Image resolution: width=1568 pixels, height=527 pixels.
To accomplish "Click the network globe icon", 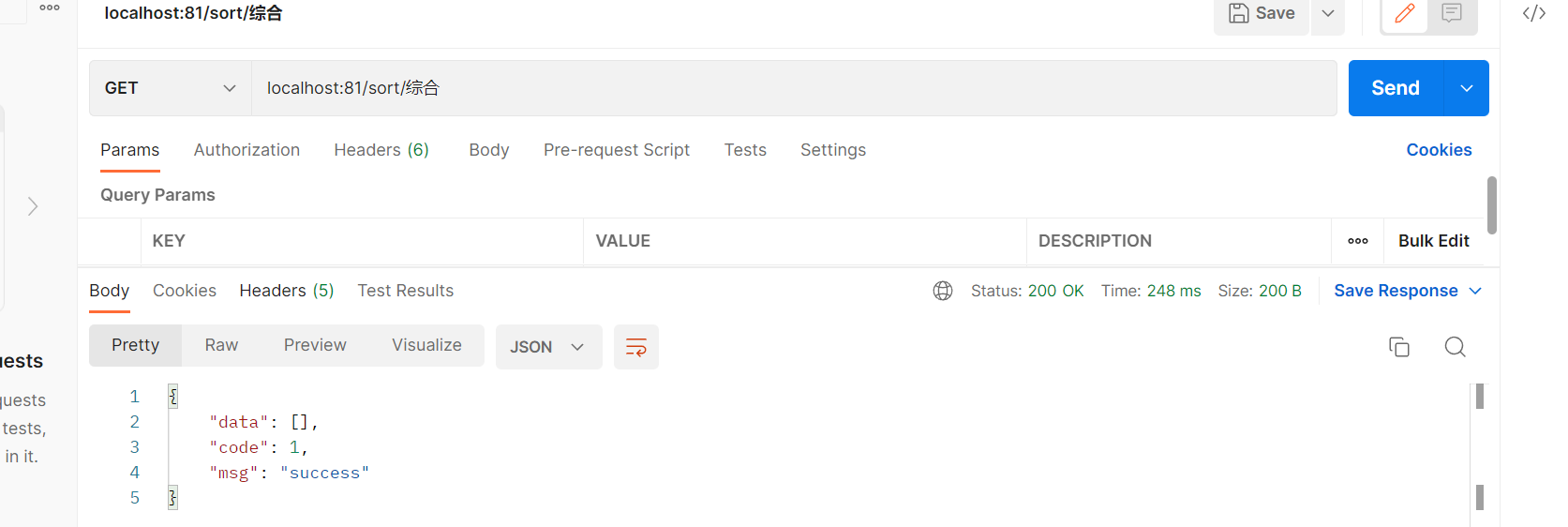I will pos(943,291).
